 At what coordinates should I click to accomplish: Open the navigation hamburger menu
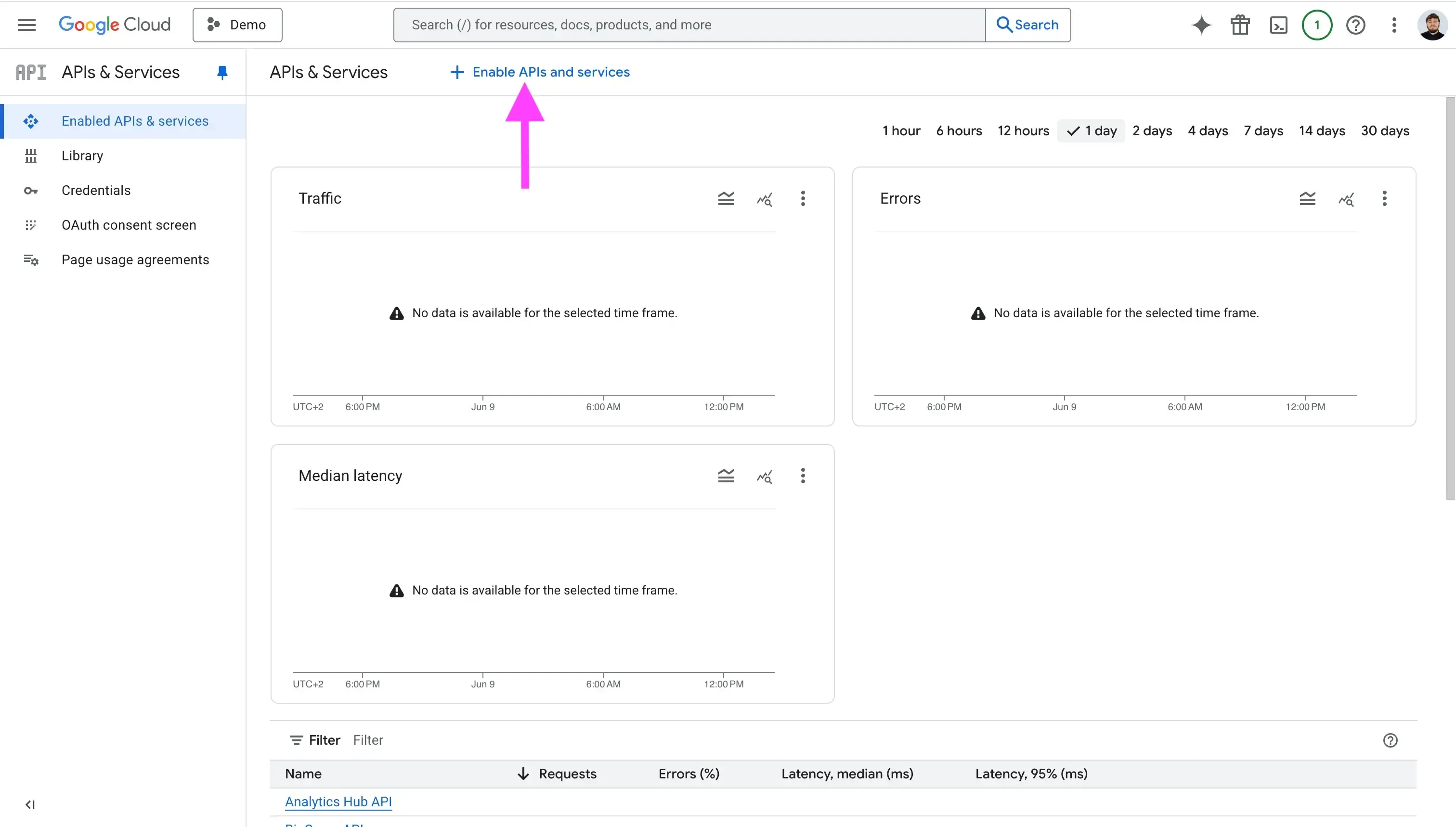(26, 25)
